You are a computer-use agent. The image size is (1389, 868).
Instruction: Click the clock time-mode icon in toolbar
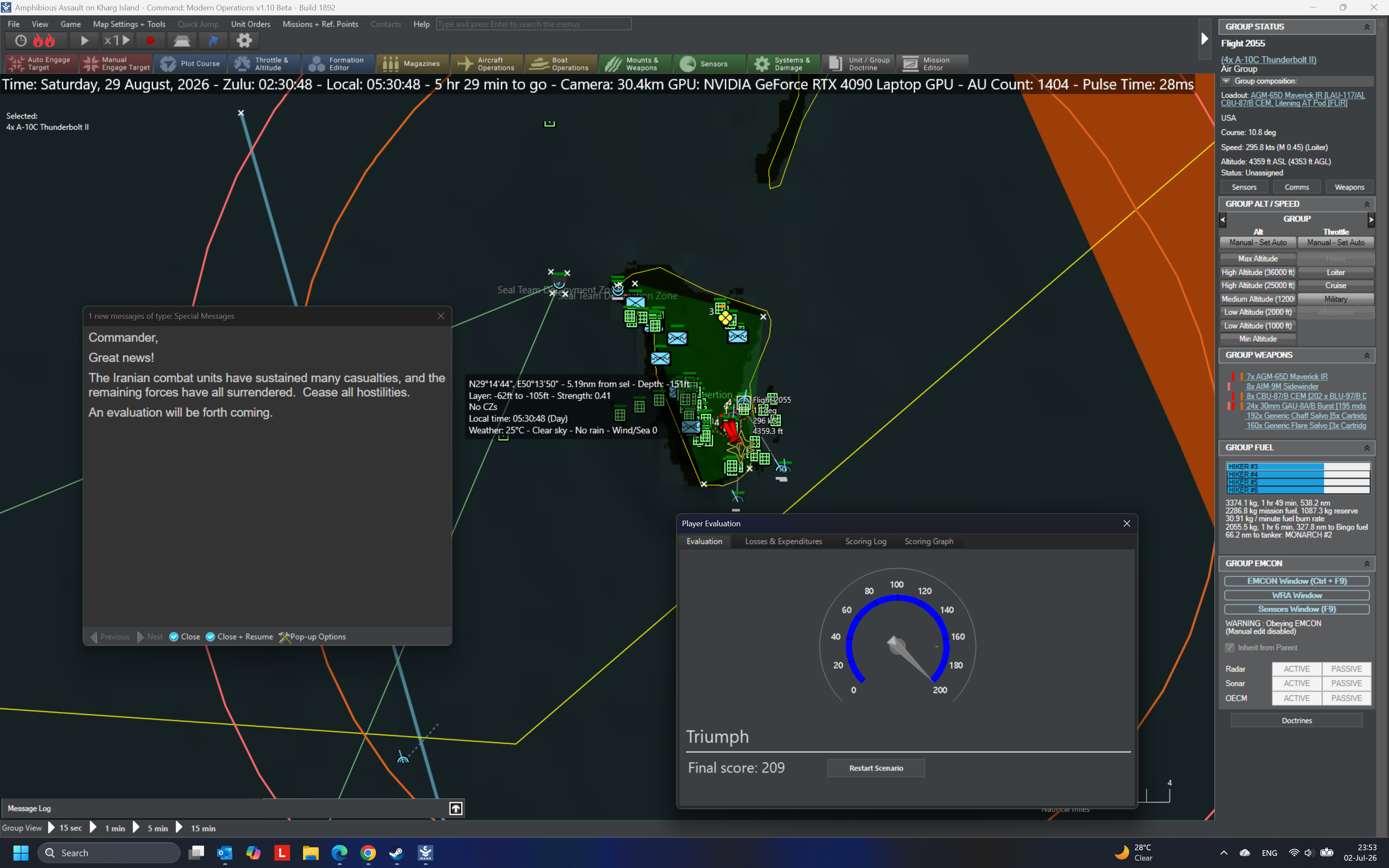(x=21, y=41)
